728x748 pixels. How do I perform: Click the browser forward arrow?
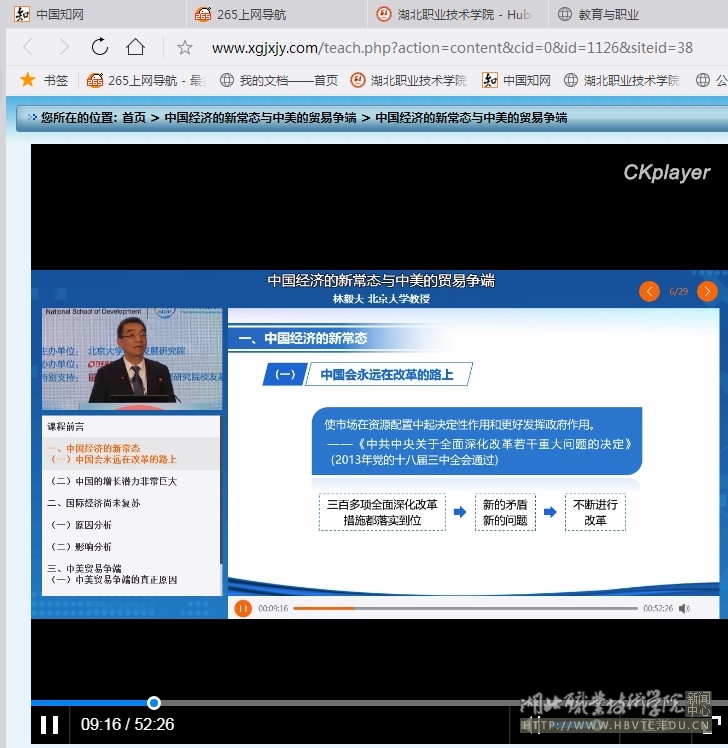click(64, 47)
